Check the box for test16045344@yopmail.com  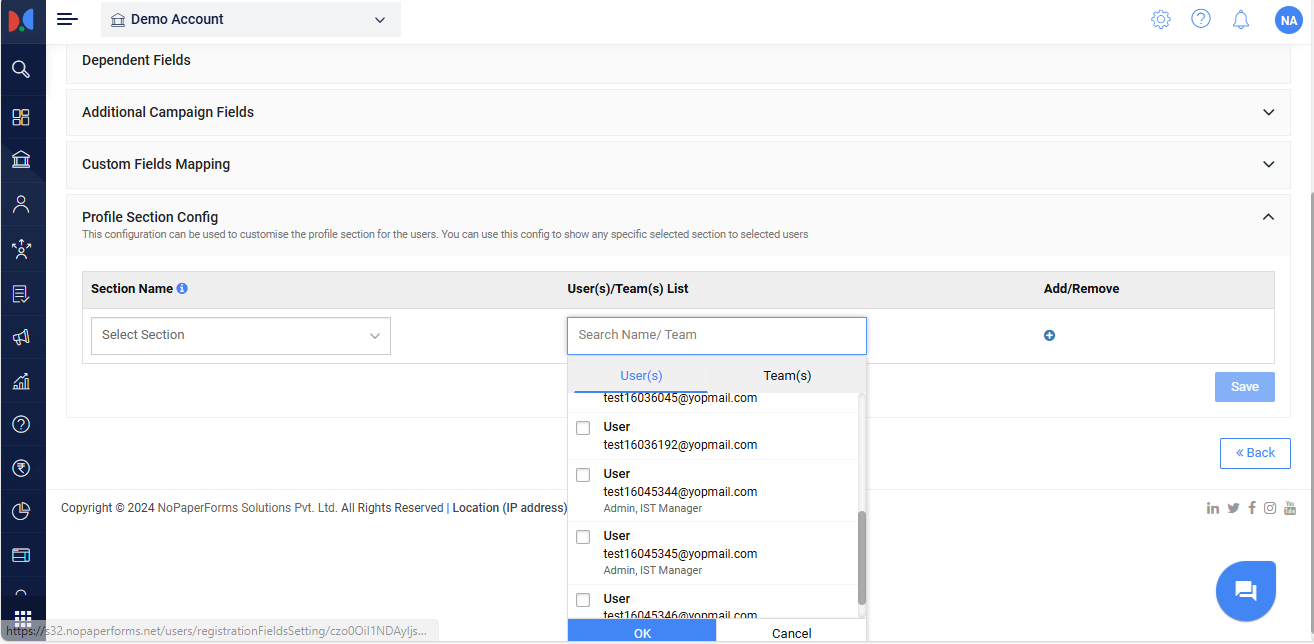583,475
